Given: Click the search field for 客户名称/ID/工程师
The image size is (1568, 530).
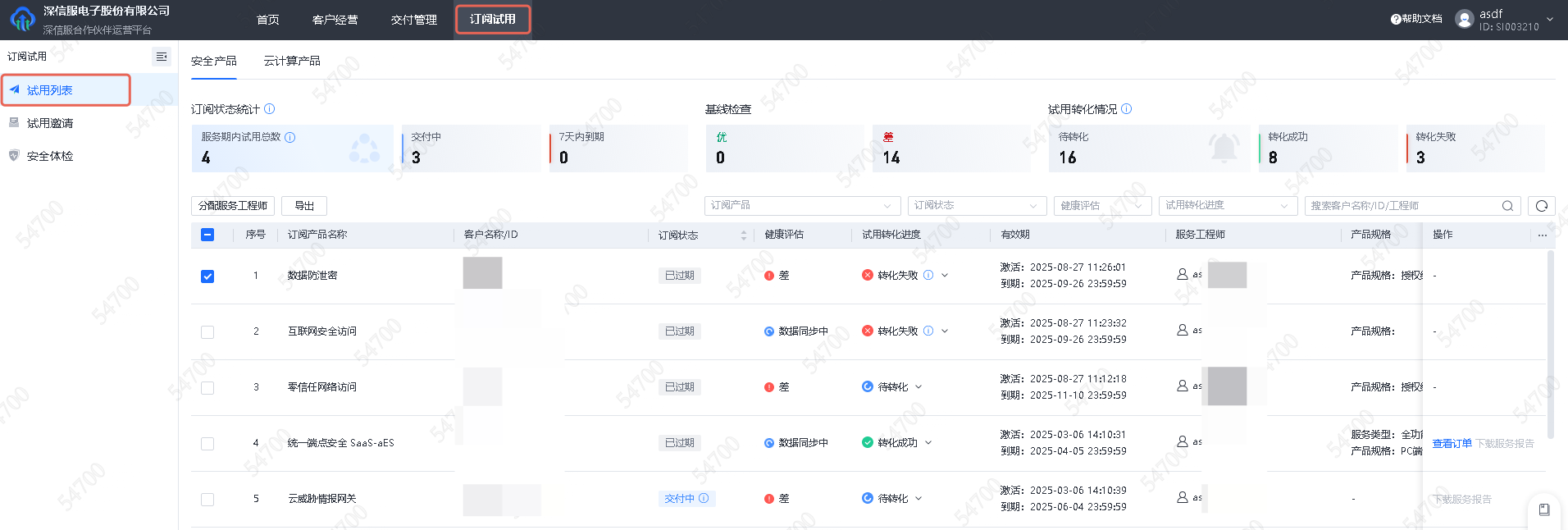Looking at the screenshot, I should pyautogui.click(x=1402, y=206).
